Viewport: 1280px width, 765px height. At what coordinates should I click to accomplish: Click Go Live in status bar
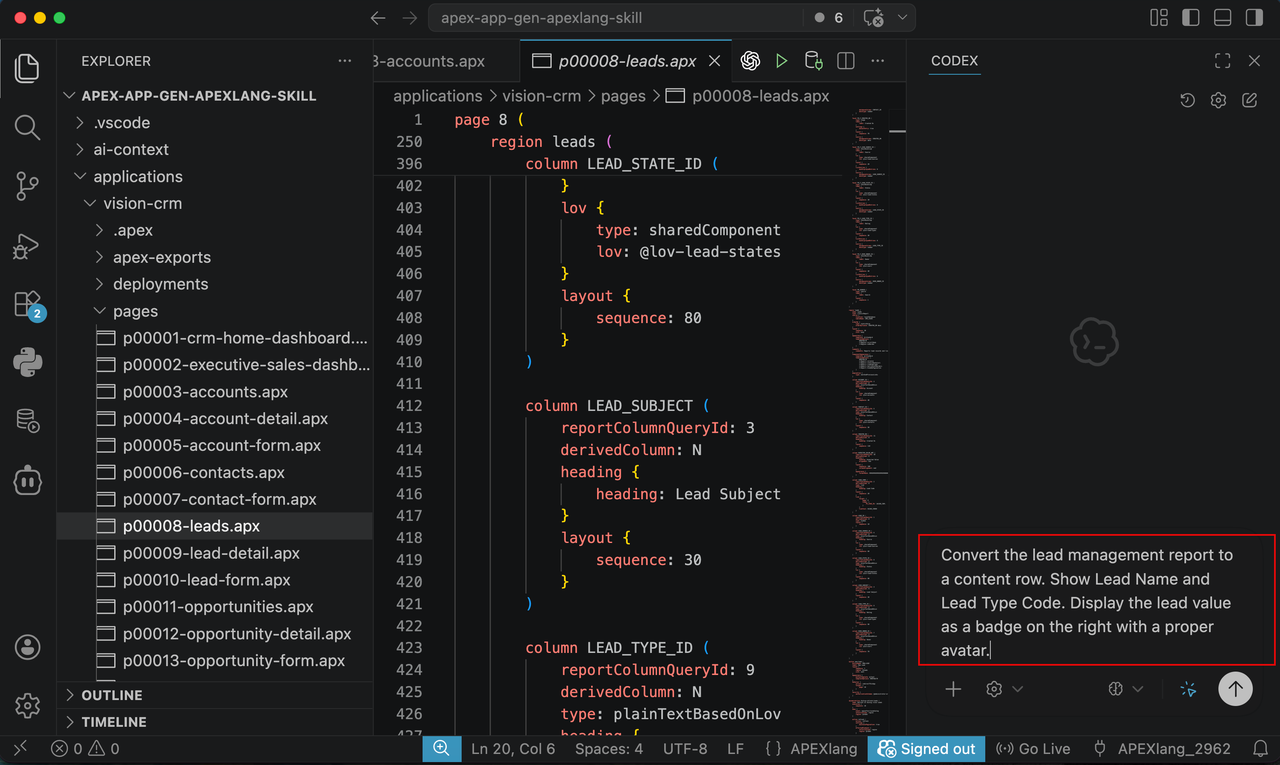point(1034,749)
